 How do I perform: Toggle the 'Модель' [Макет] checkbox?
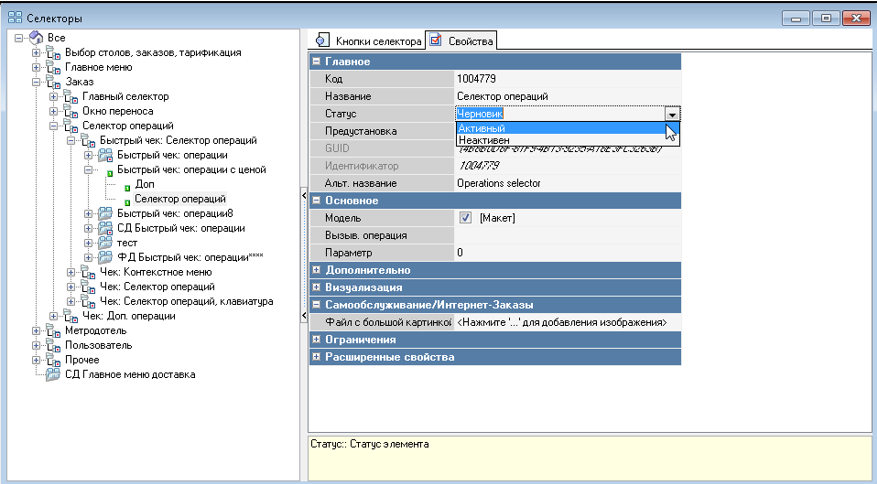(465, 218)
